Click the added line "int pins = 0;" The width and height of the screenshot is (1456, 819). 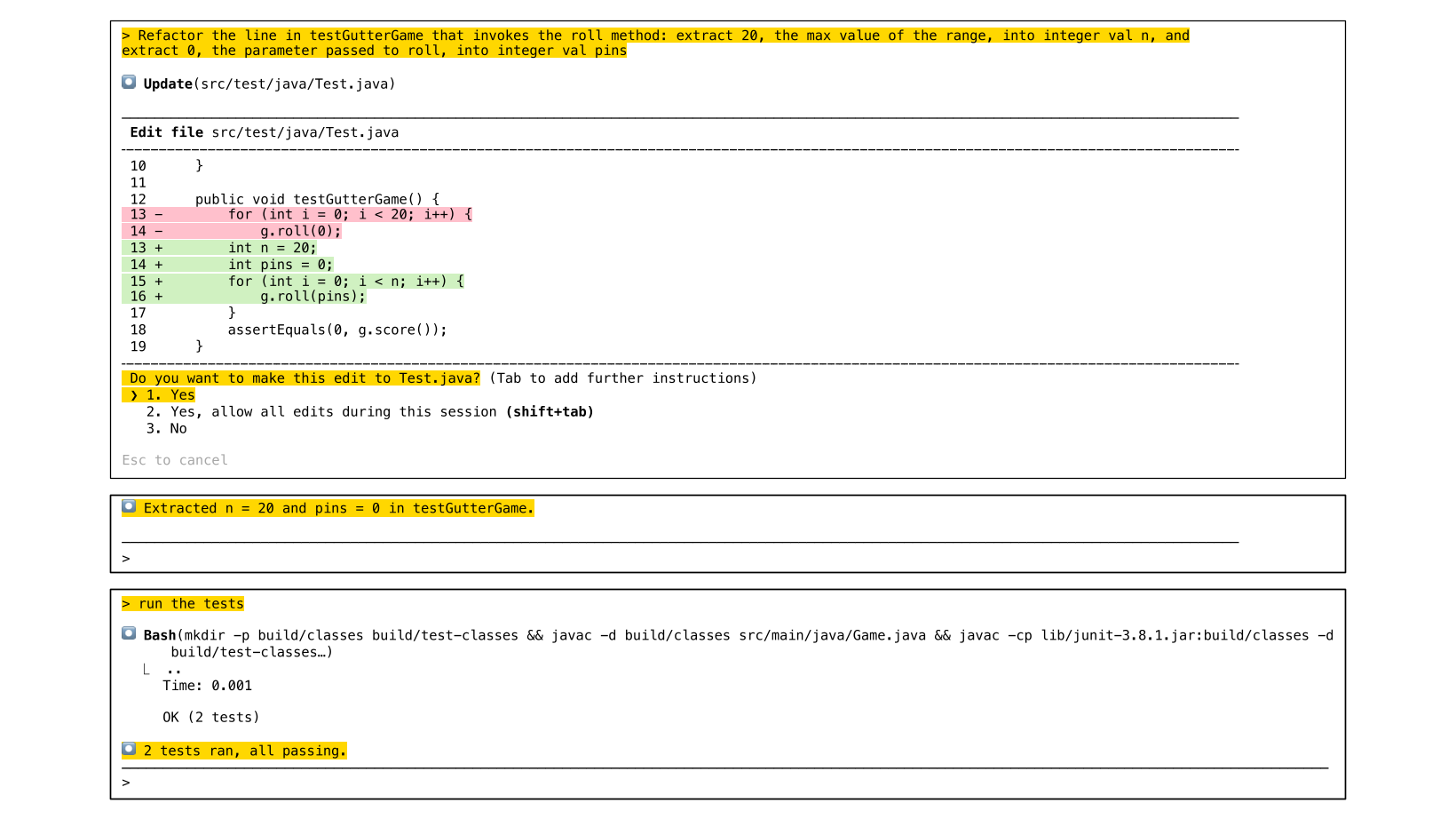281,265
